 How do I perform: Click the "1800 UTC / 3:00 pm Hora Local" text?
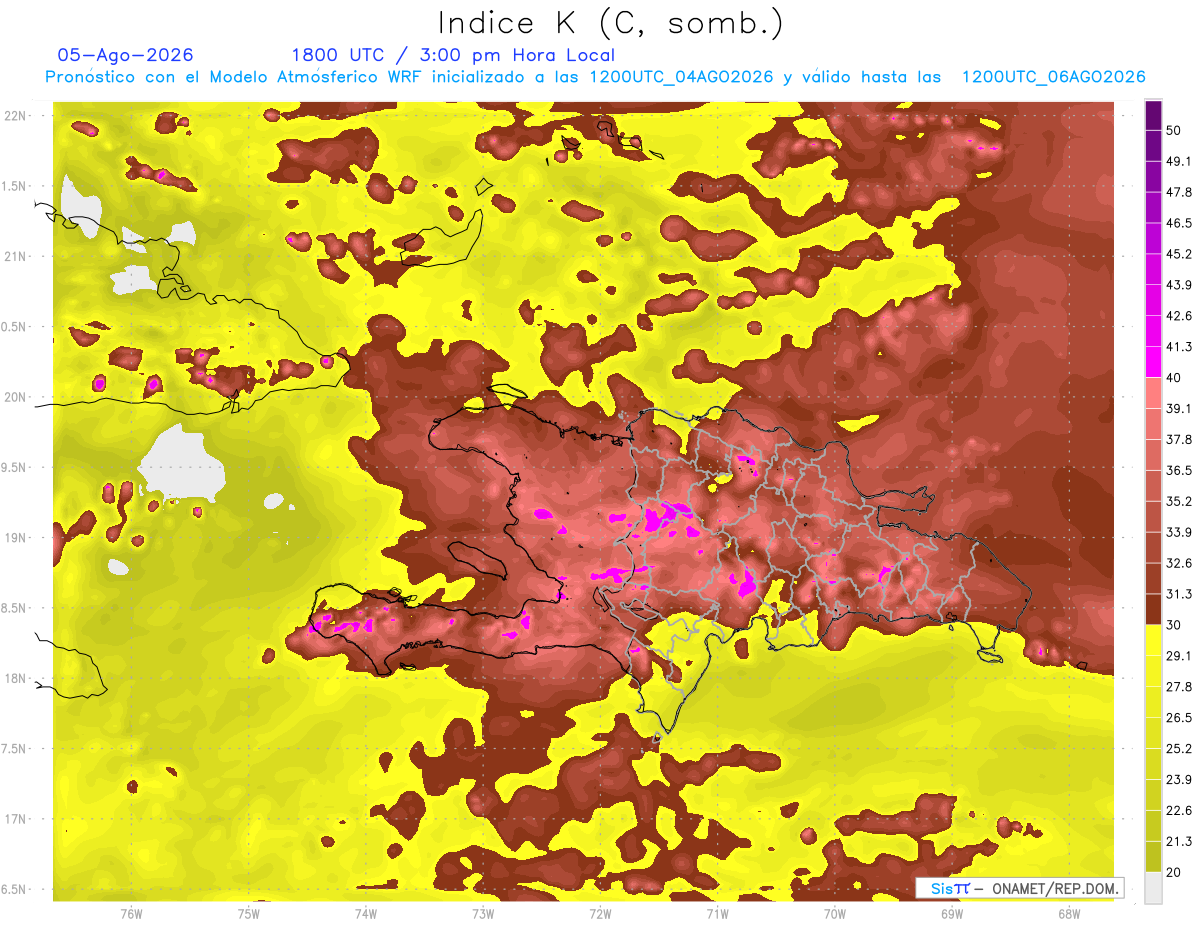coord(453,55)
